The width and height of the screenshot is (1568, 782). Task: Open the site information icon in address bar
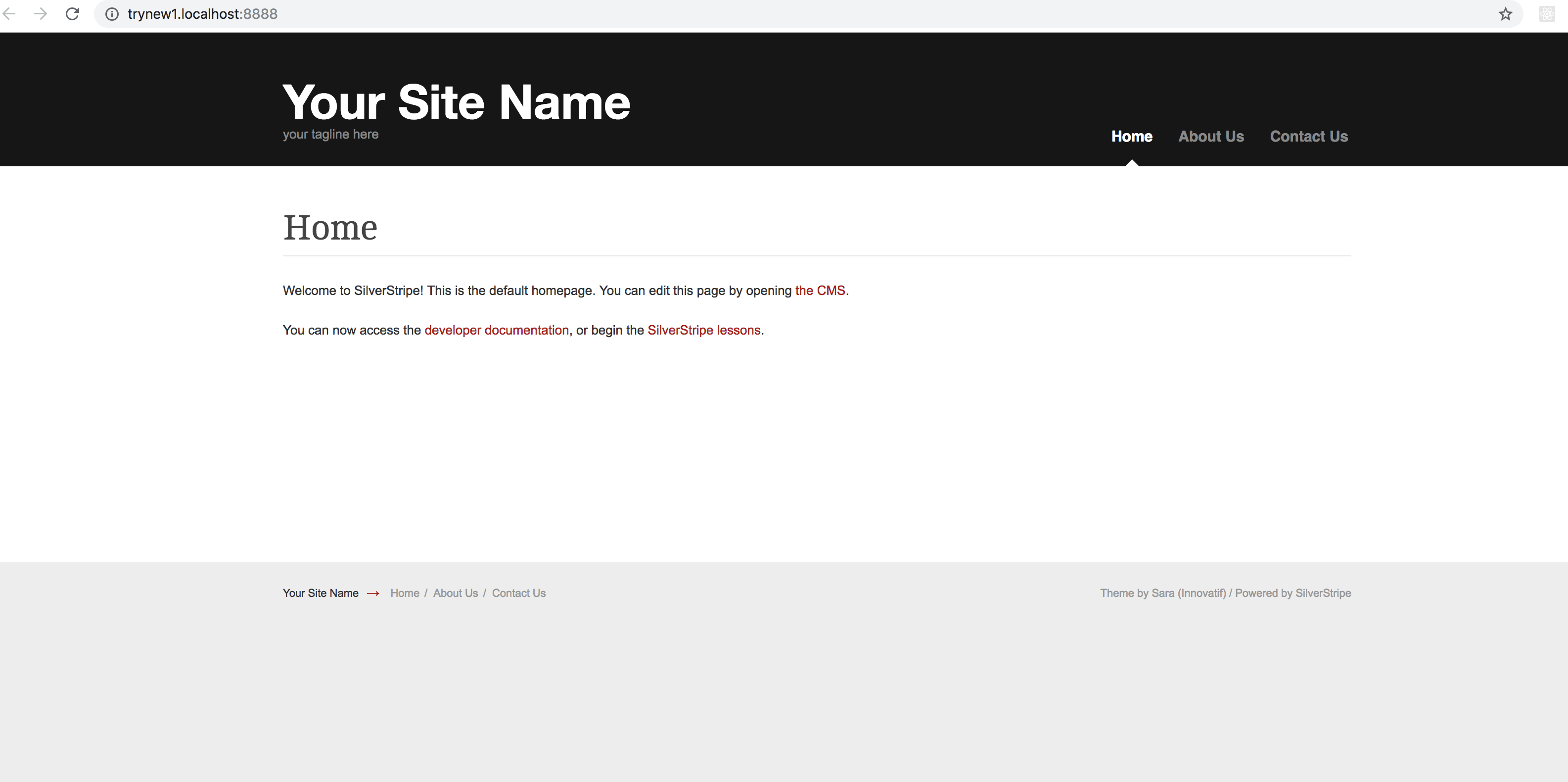[112, 14]
